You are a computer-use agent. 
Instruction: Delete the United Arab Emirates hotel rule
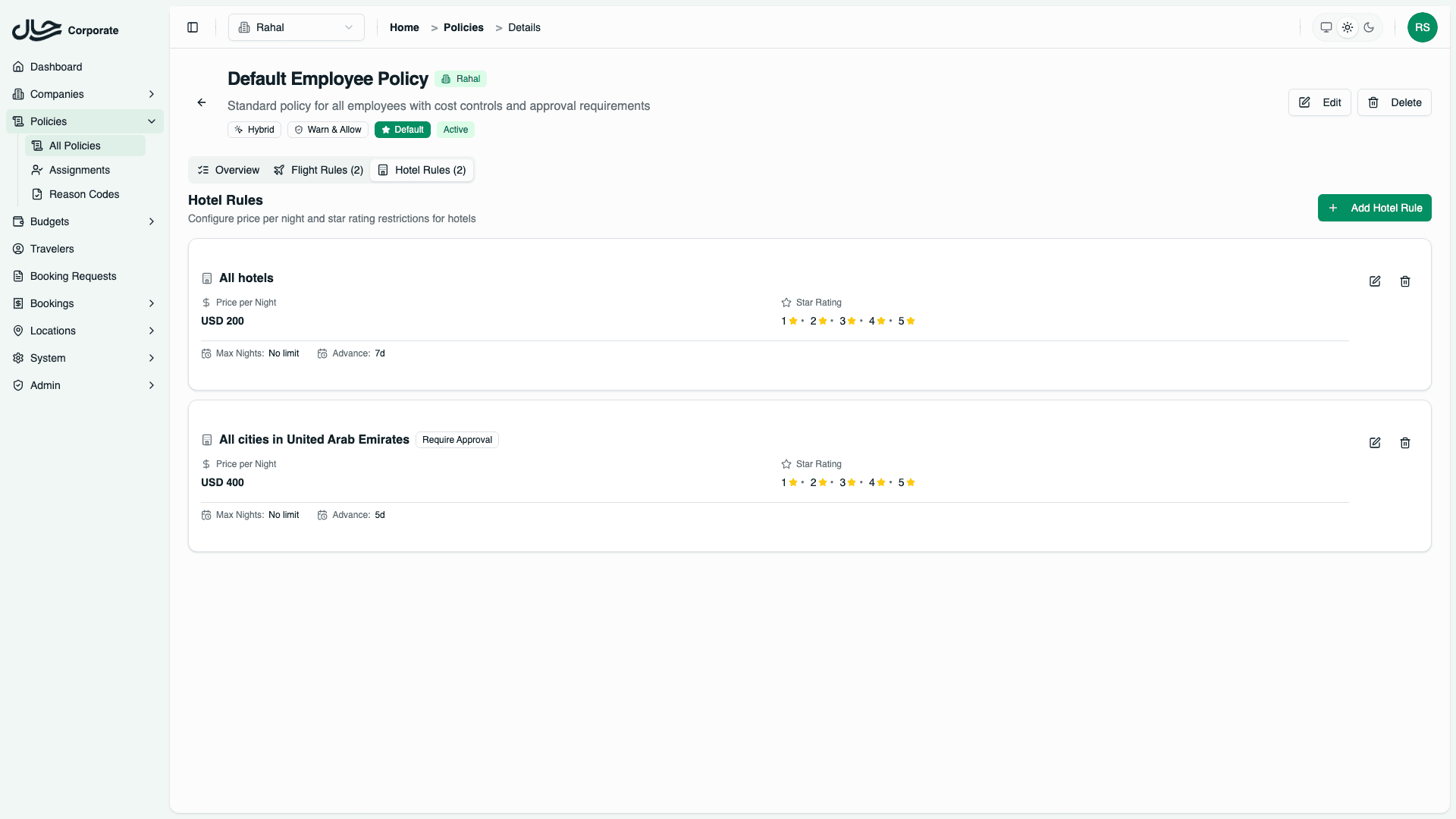[1405, 443]
